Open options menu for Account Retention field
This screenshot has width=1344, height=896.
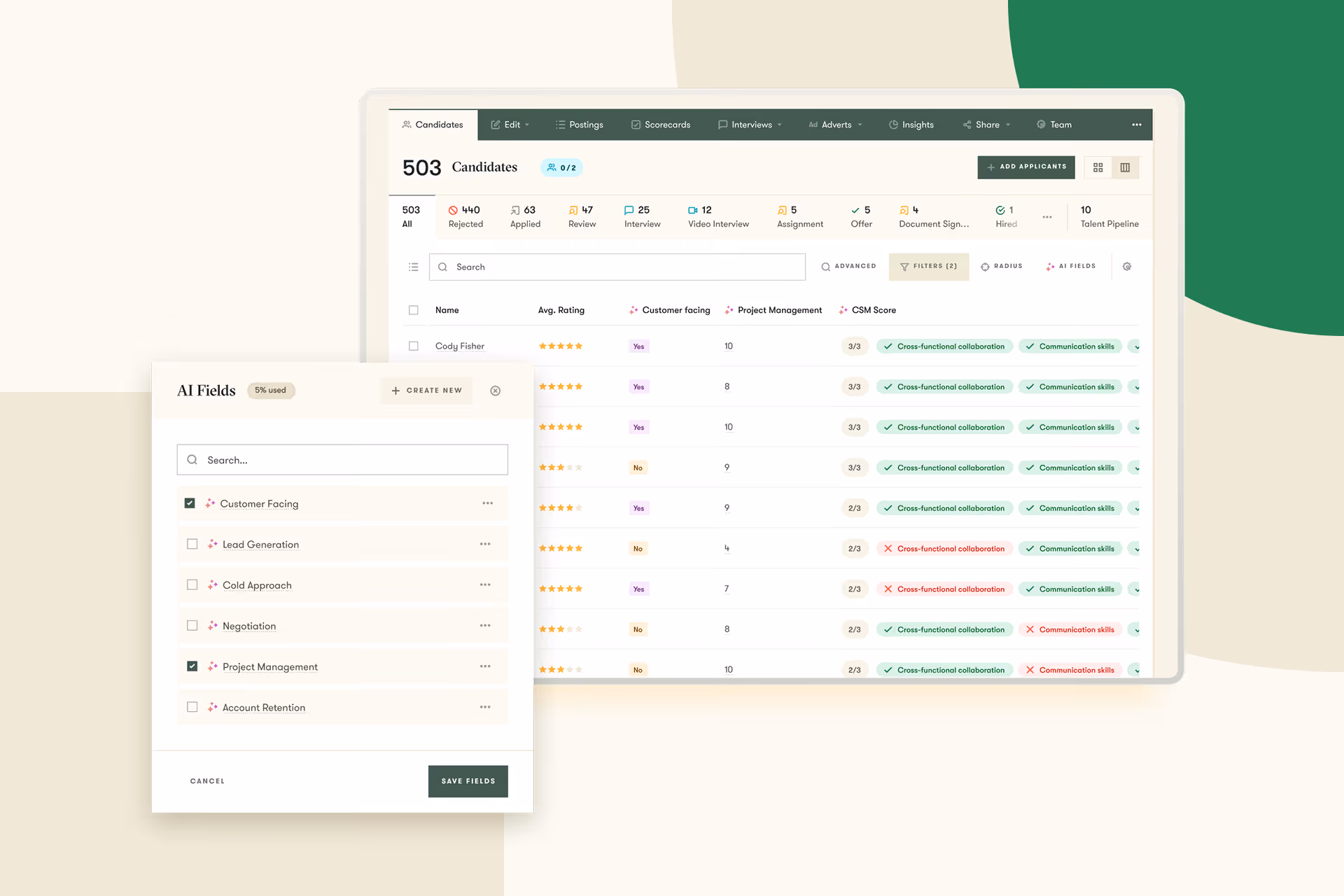(x=485, y=707)
